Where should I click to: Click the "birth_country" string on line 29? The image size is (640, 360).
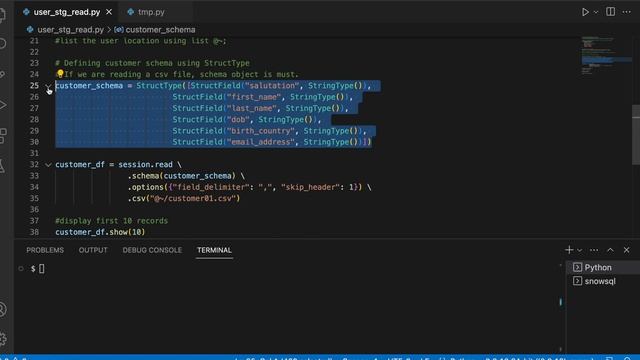[261, 131]
